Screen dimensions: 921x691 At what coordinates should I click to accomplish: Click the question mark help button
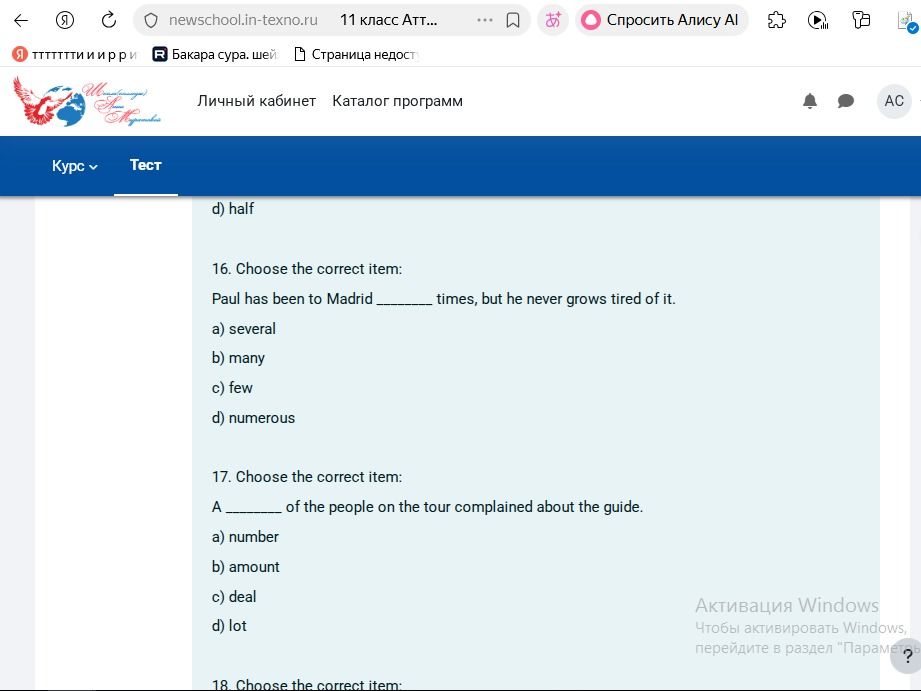tap(906, 656)
